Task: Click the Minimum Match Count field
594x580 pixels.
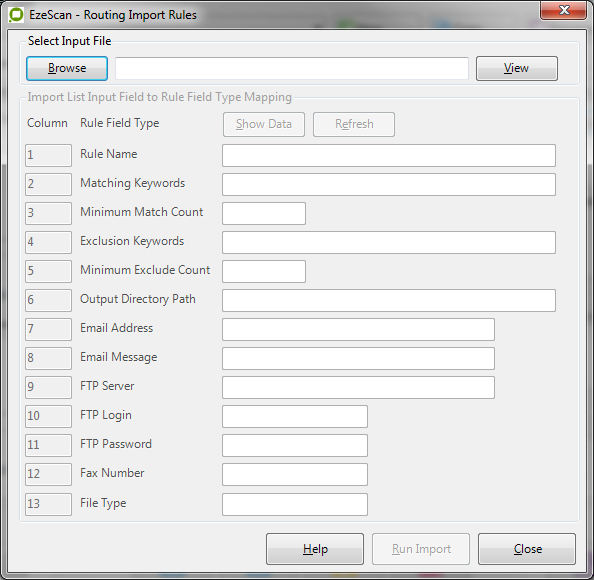Action: pos(264,213)
